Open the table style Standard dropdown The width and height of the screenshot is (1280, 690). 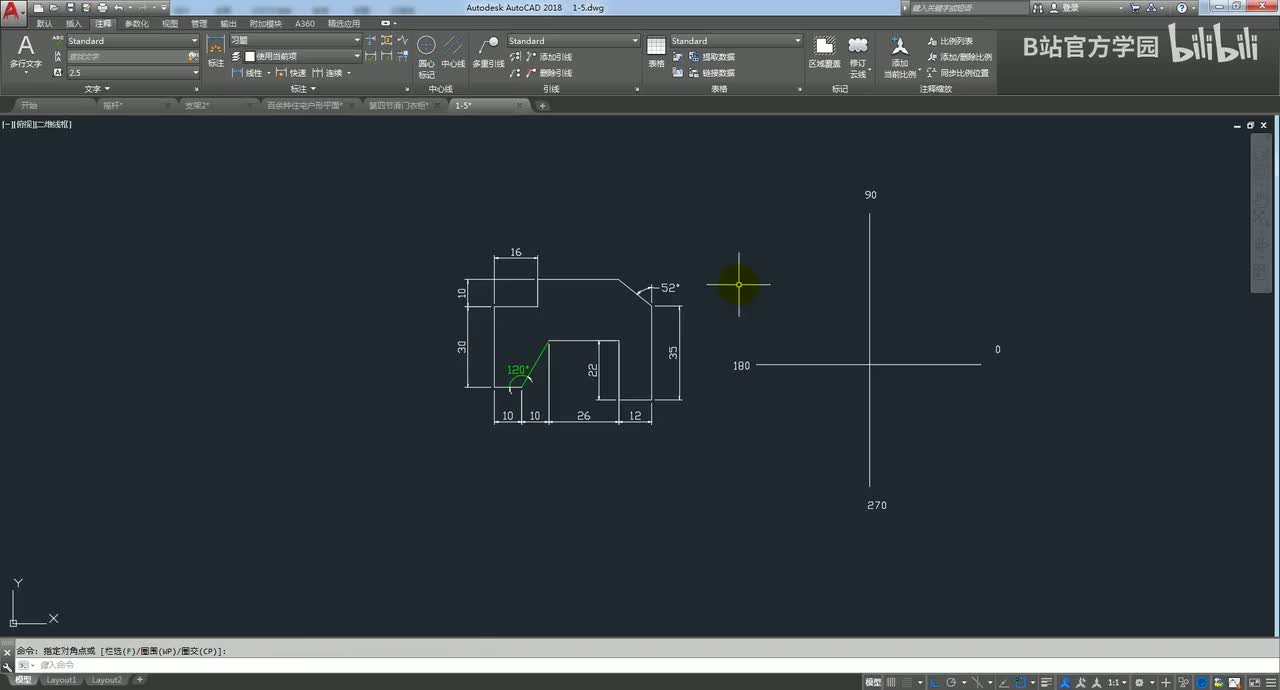tap(736, 41)
